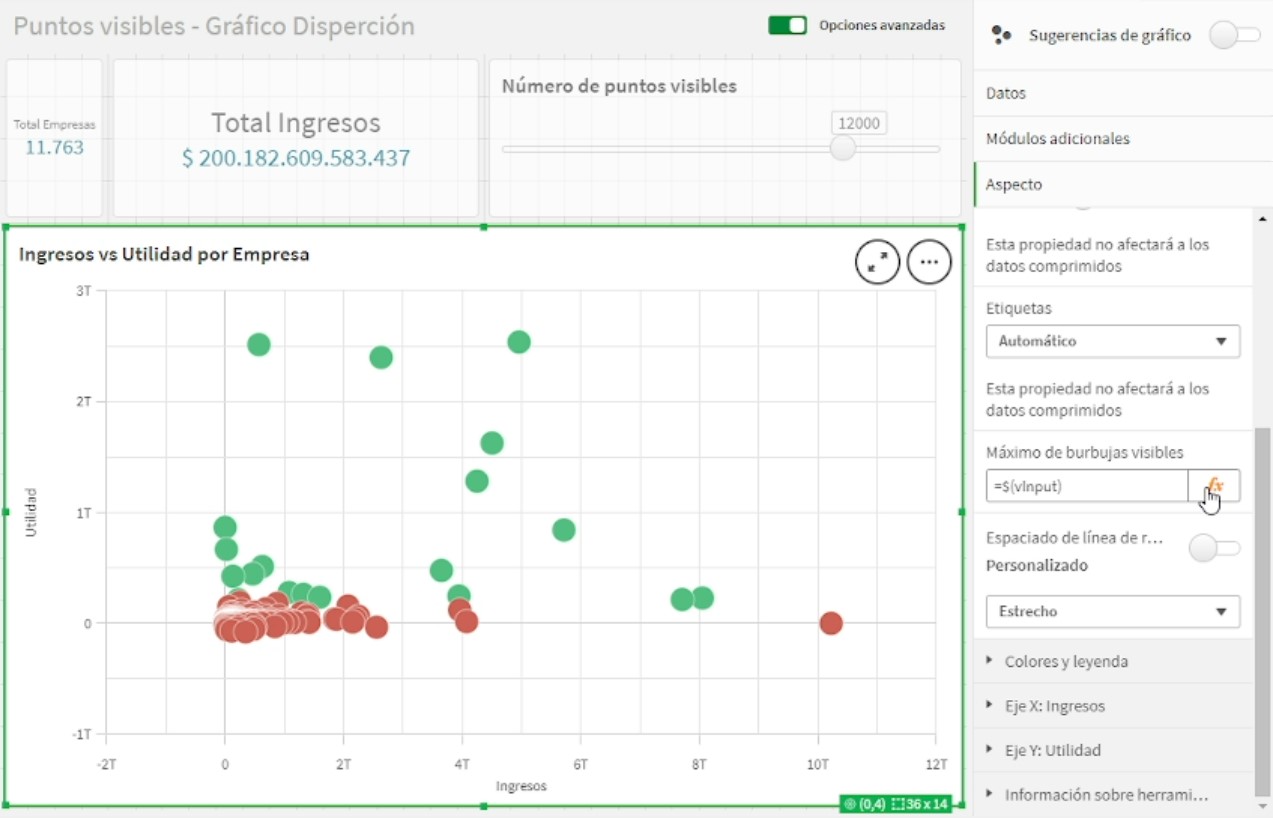Screen dimensions: 1273x818
Task: Open the Etiquetas dropdown set to Automático
Action: pyautogui.click(x=1112, y=341)
